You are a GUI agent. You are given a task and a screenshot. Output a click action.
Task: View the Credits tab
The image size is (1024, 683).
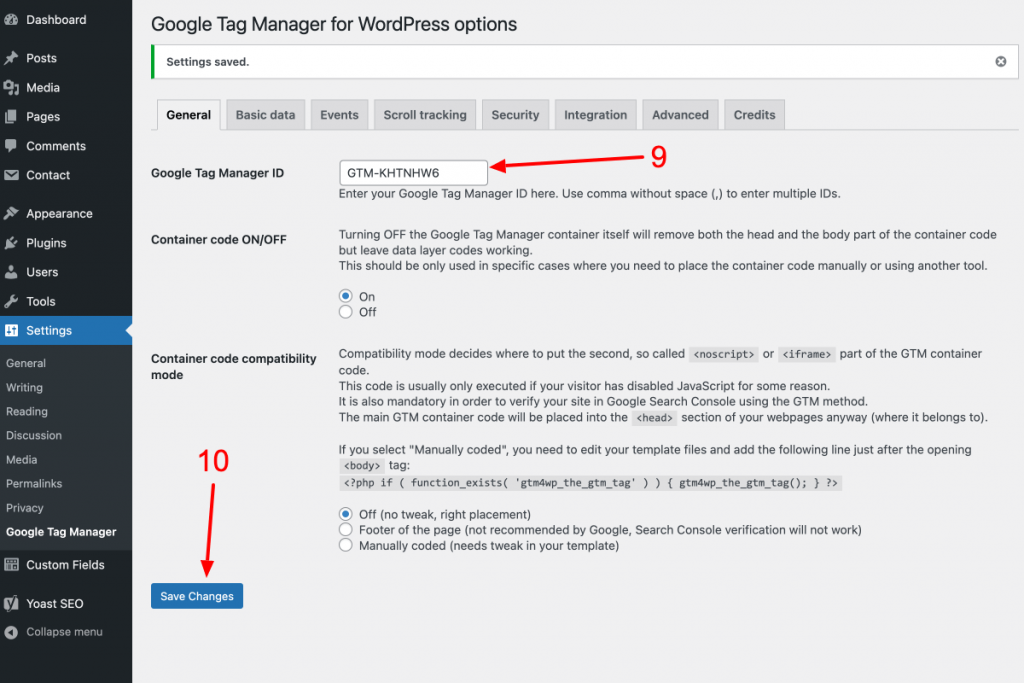tap(754, 115)
